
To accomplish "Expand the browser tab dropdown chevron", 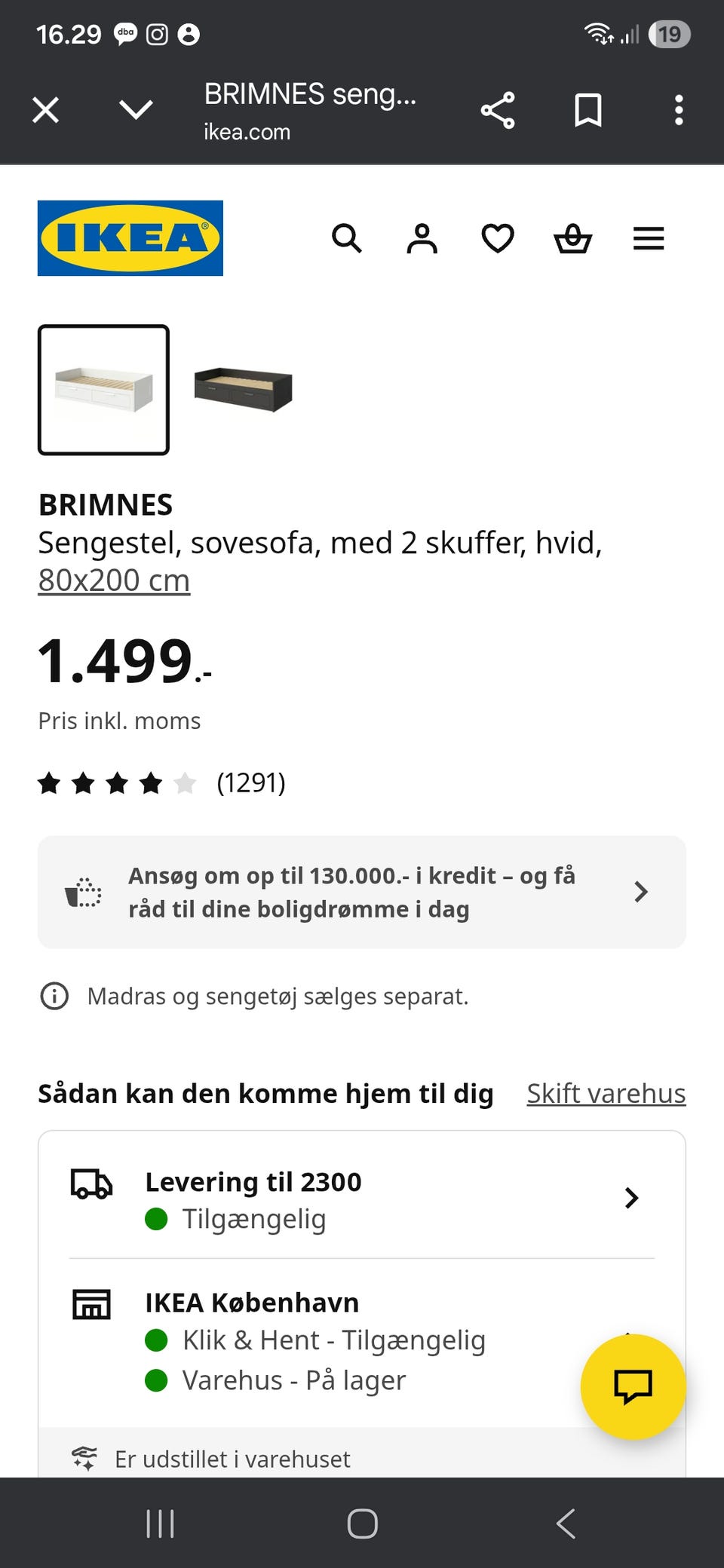I will pos(137,111).
